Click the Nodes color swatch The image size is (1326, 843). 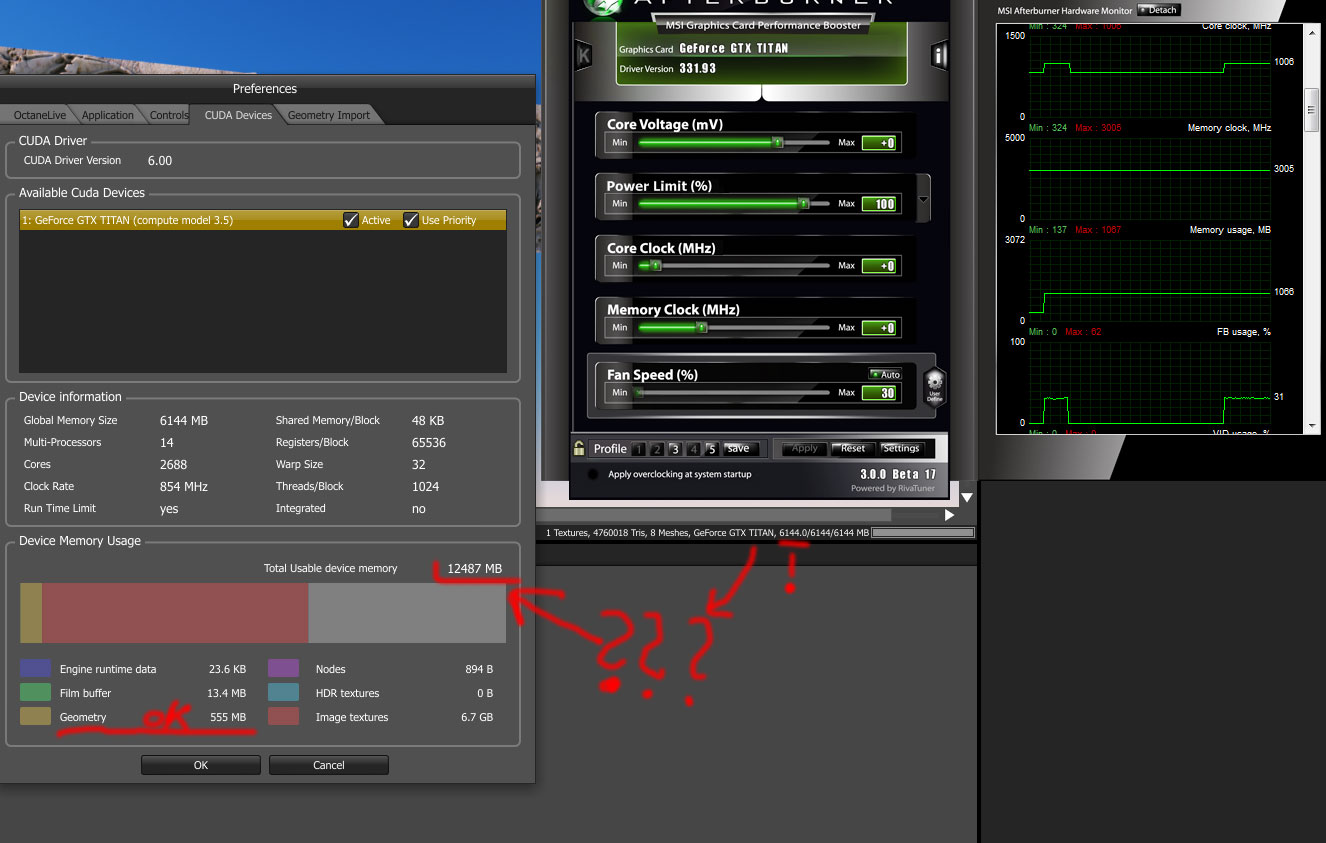(x=284, y=669)
